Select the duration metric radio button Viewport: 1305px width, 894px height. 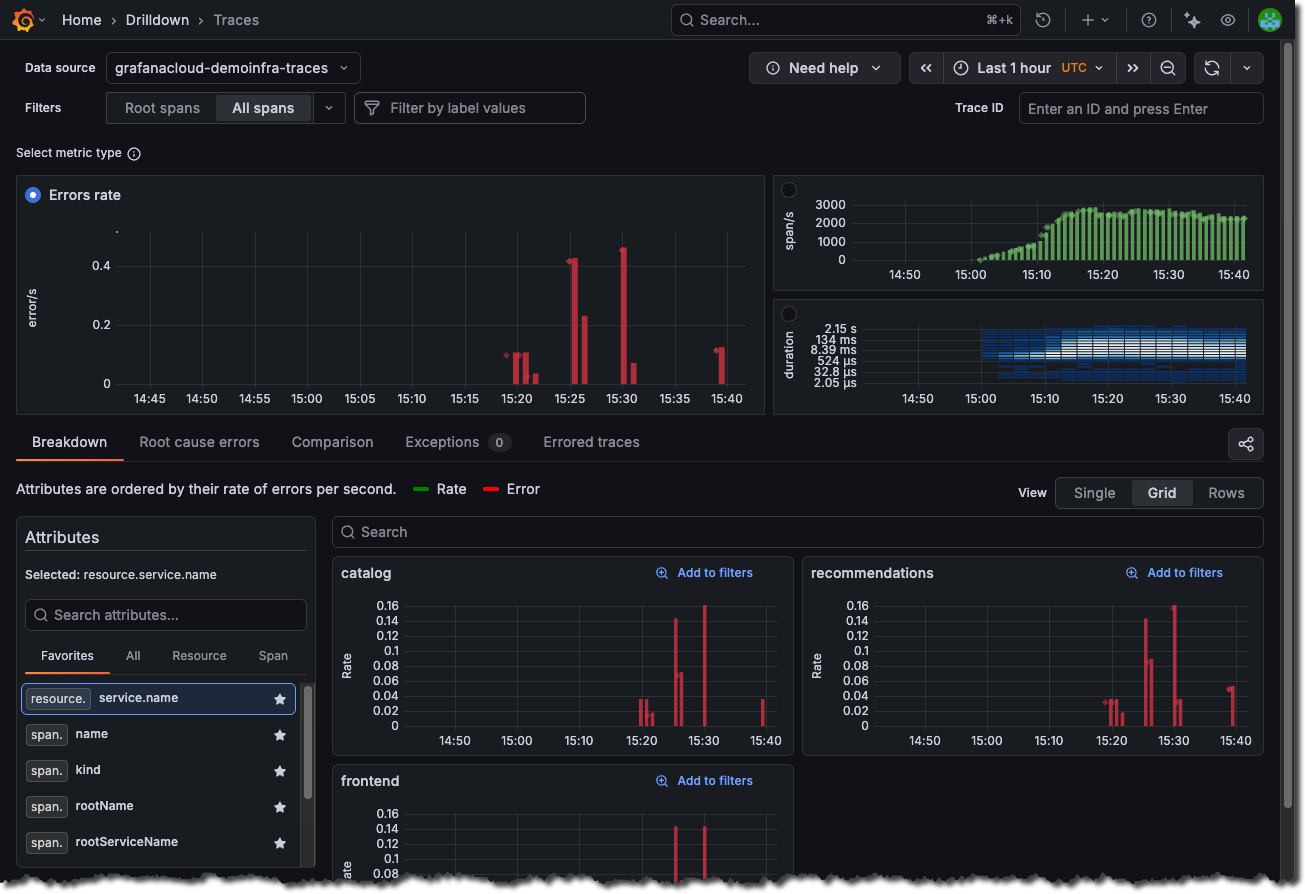pyautogui.click(x=789, y=314)
